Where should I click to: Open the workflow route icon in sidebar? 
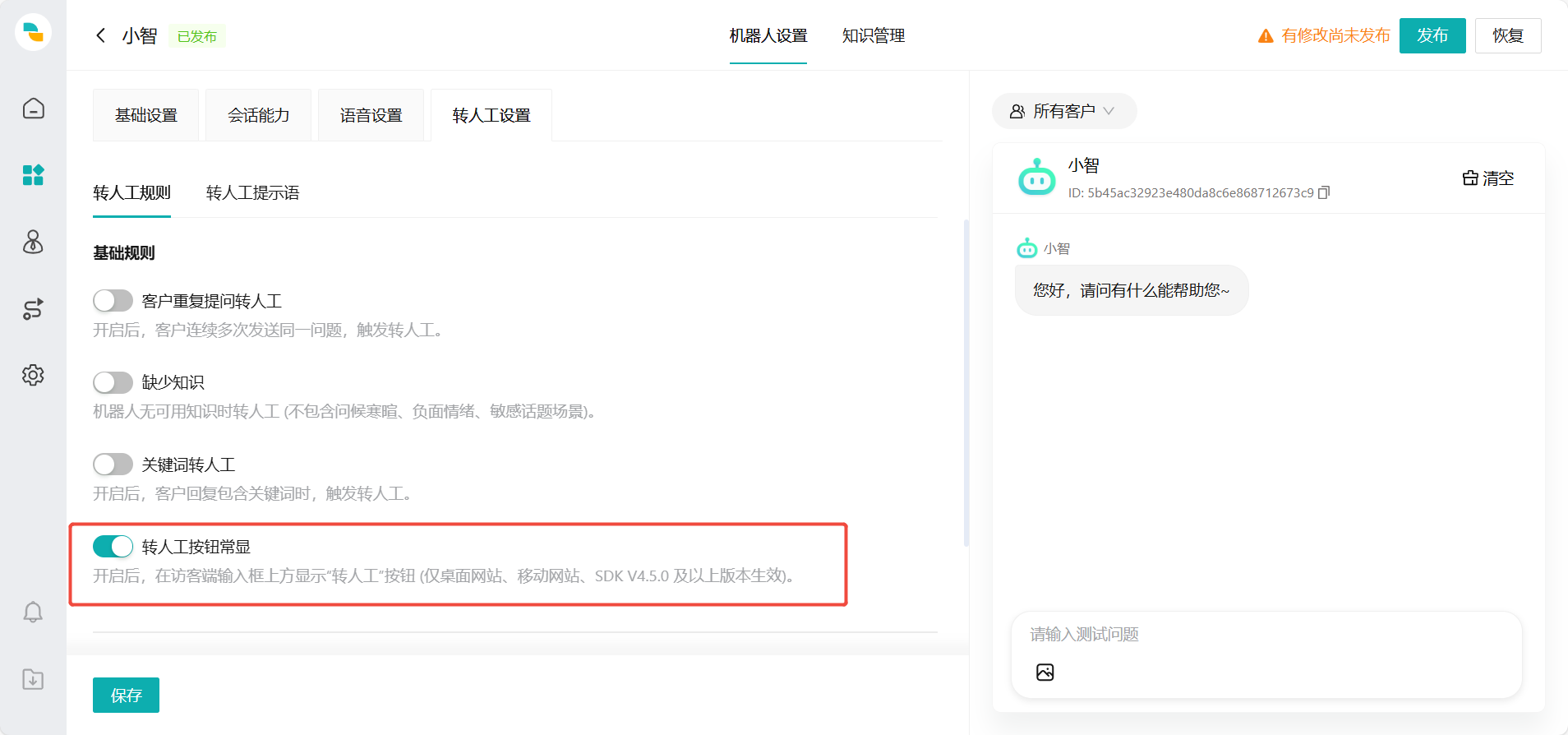tap(33, 309)
